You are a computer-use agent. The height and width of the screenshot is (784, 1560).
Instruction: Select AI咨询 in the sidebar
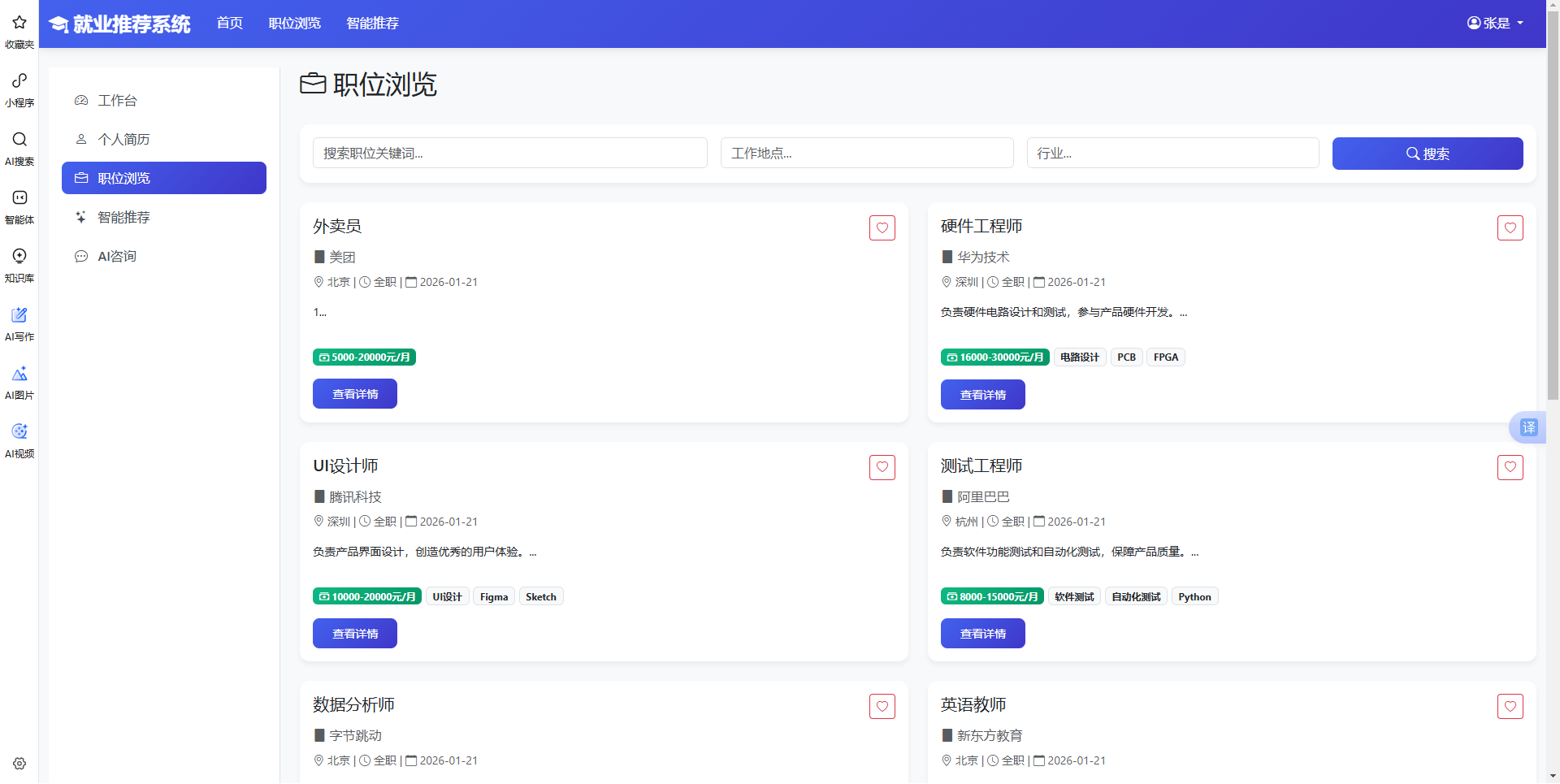pyautogui.click(x=164, y=257)
